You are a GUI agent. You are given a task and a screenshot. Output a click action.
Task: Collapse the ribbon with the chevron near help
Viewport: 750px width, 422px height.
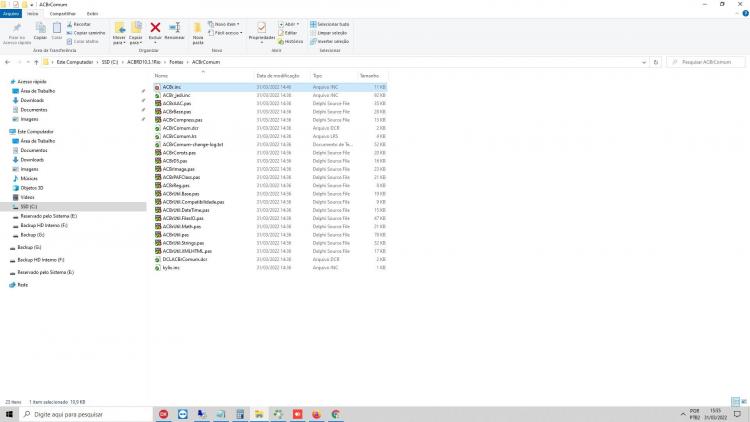pos(737,13)
